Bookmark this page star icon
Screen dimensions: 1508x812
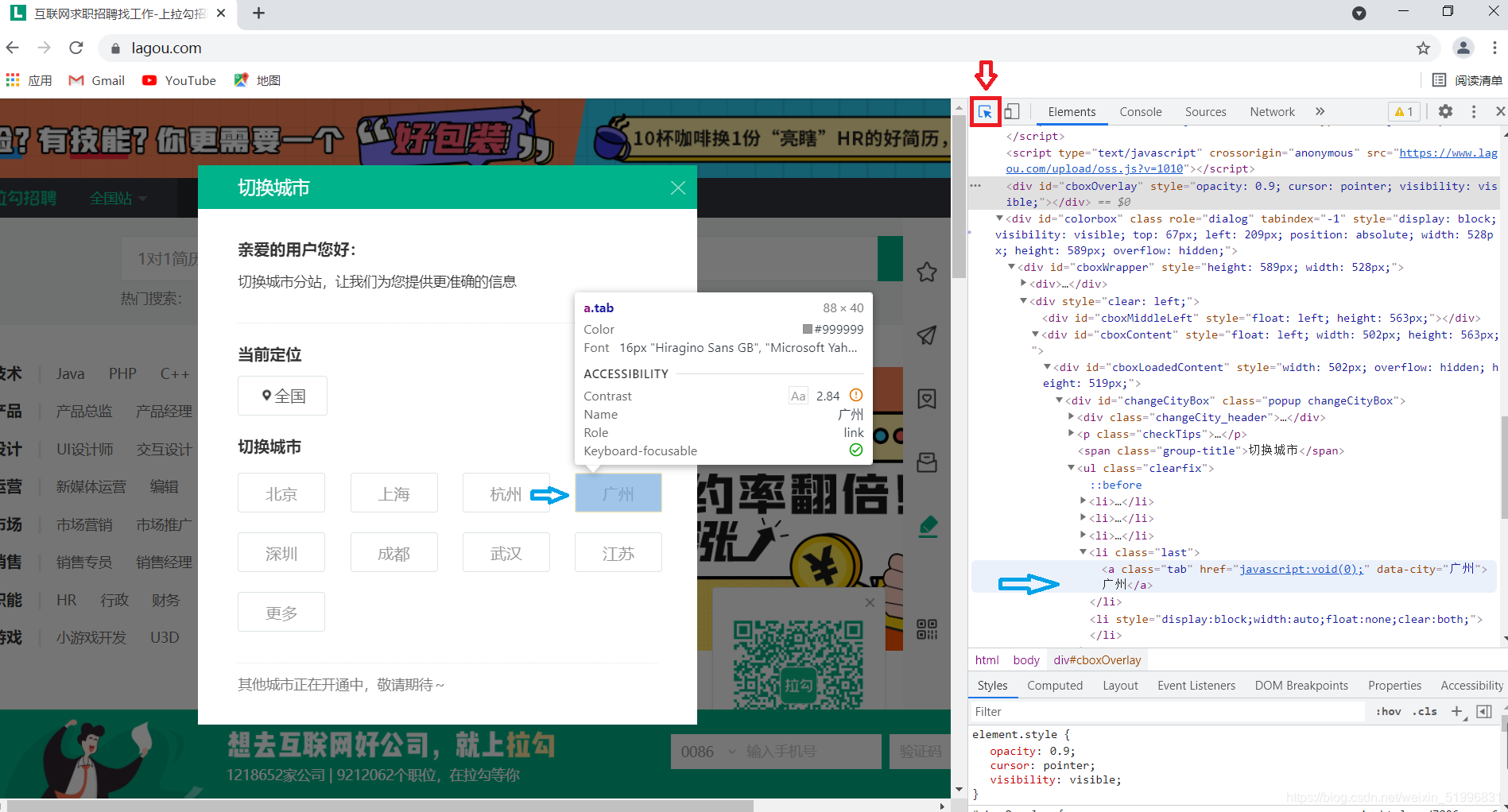point(1423,48)
